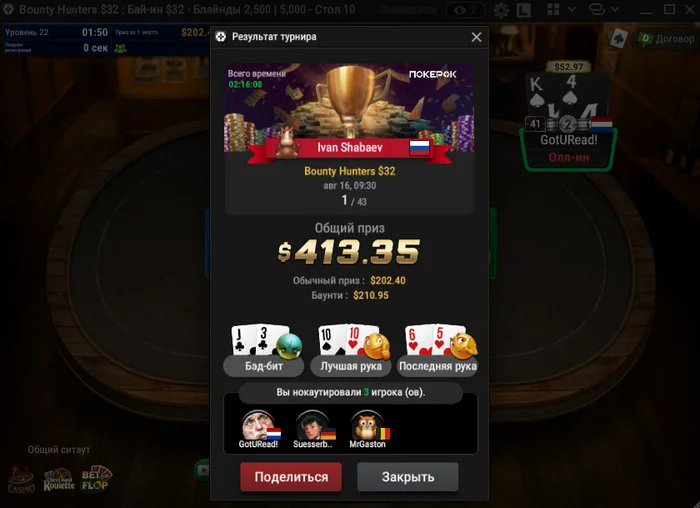Screen dimensions: 700x508
Task: Open the Договор deal button
Action: (x=667, y=39)
